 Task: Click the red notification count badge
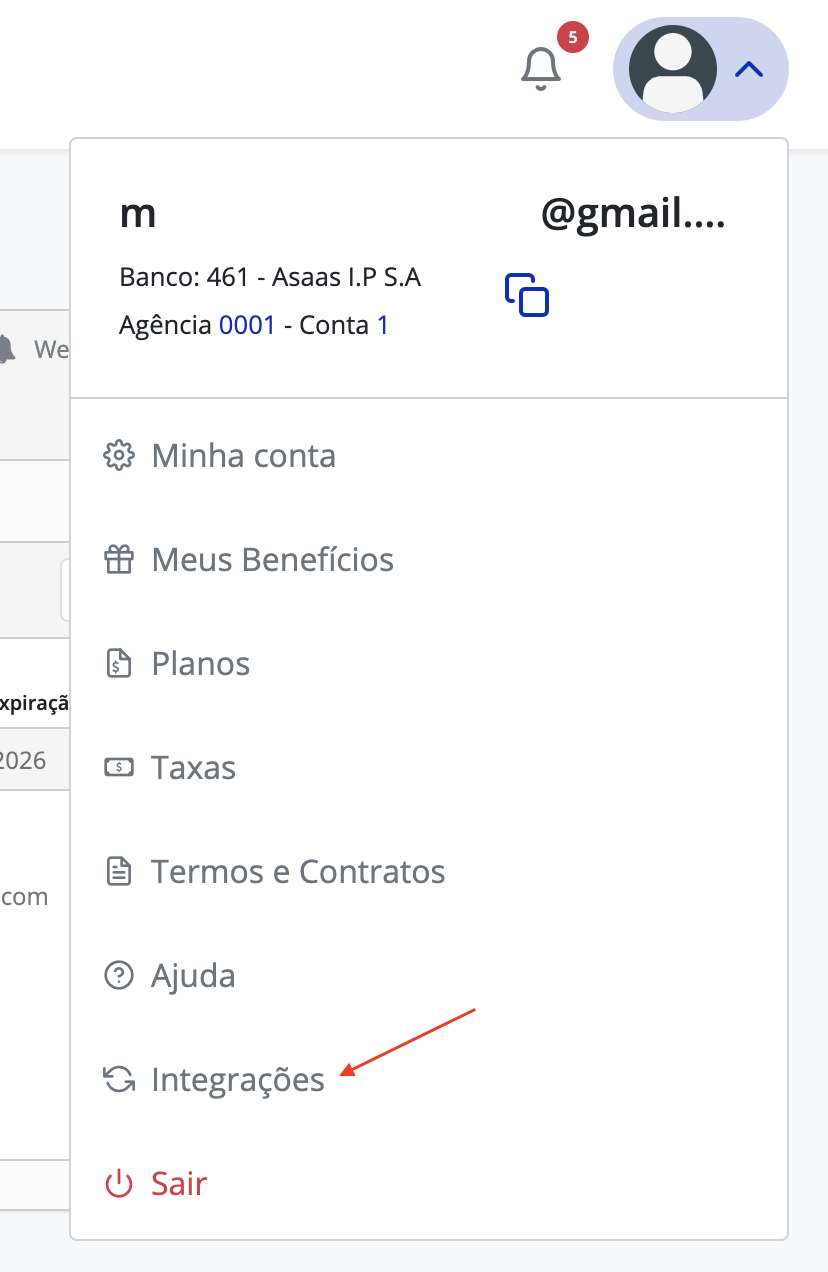pyautogui.click(x=572, y=37)
